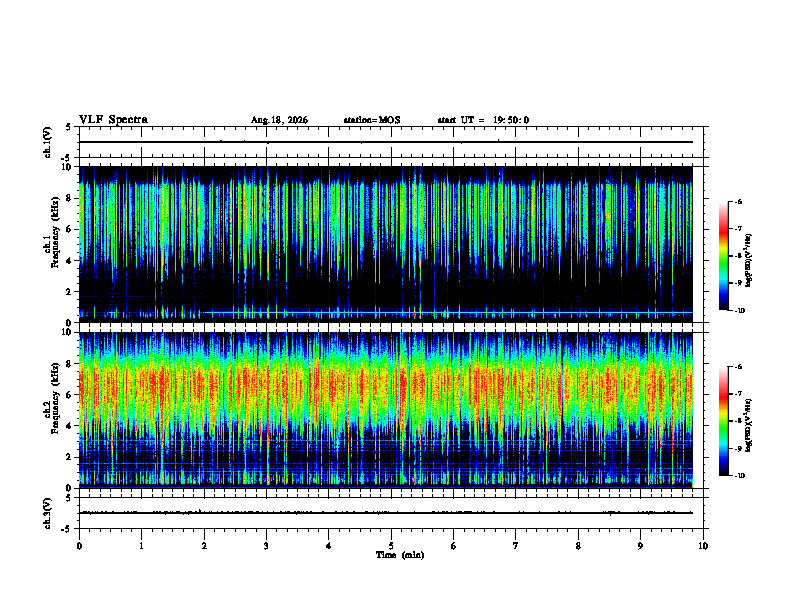Click the "-5" tick on ch.1(V) axis
Viewport: 792px width, 612px height.
click(67, 158)
